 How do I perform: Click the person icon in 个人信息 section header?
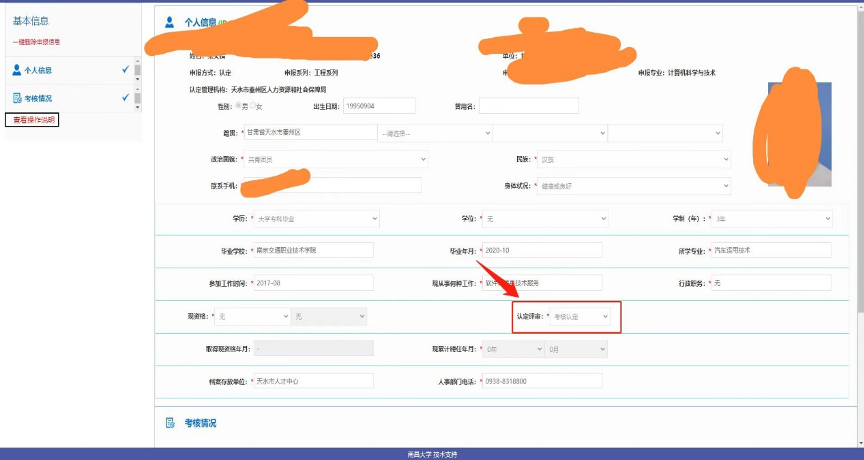coord(170,21)
